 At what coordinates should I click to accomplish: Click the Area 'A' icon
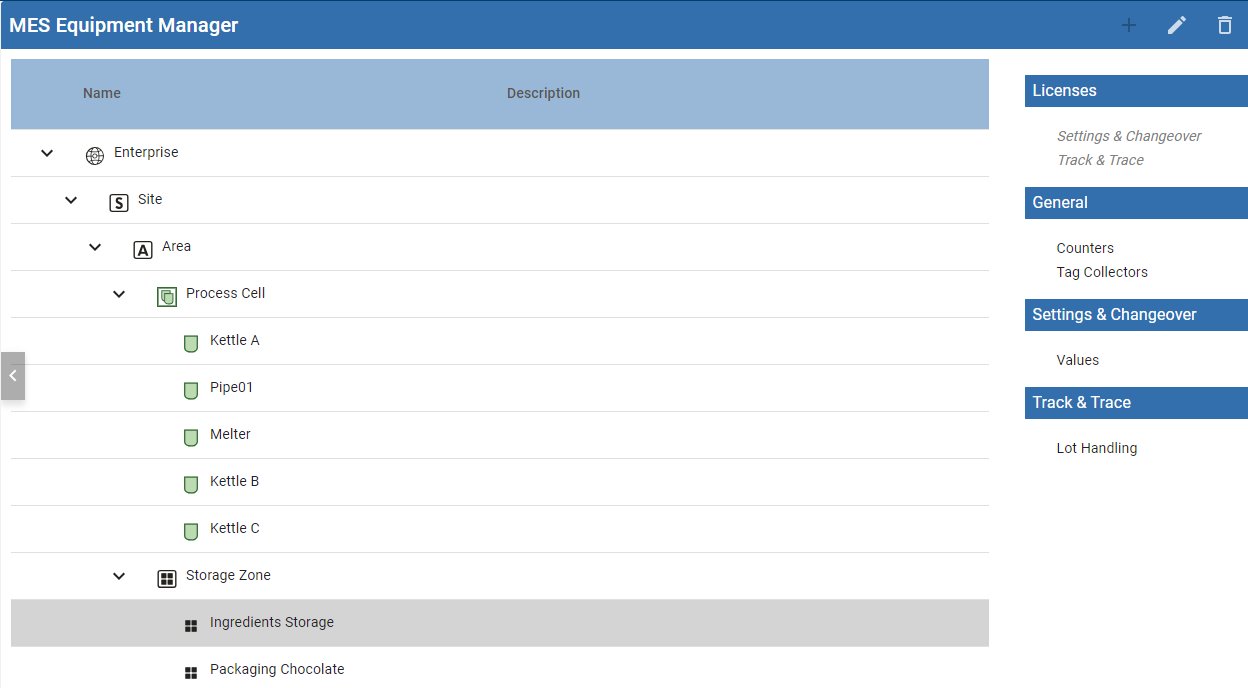pyautogui.click(x=143, y=249)
